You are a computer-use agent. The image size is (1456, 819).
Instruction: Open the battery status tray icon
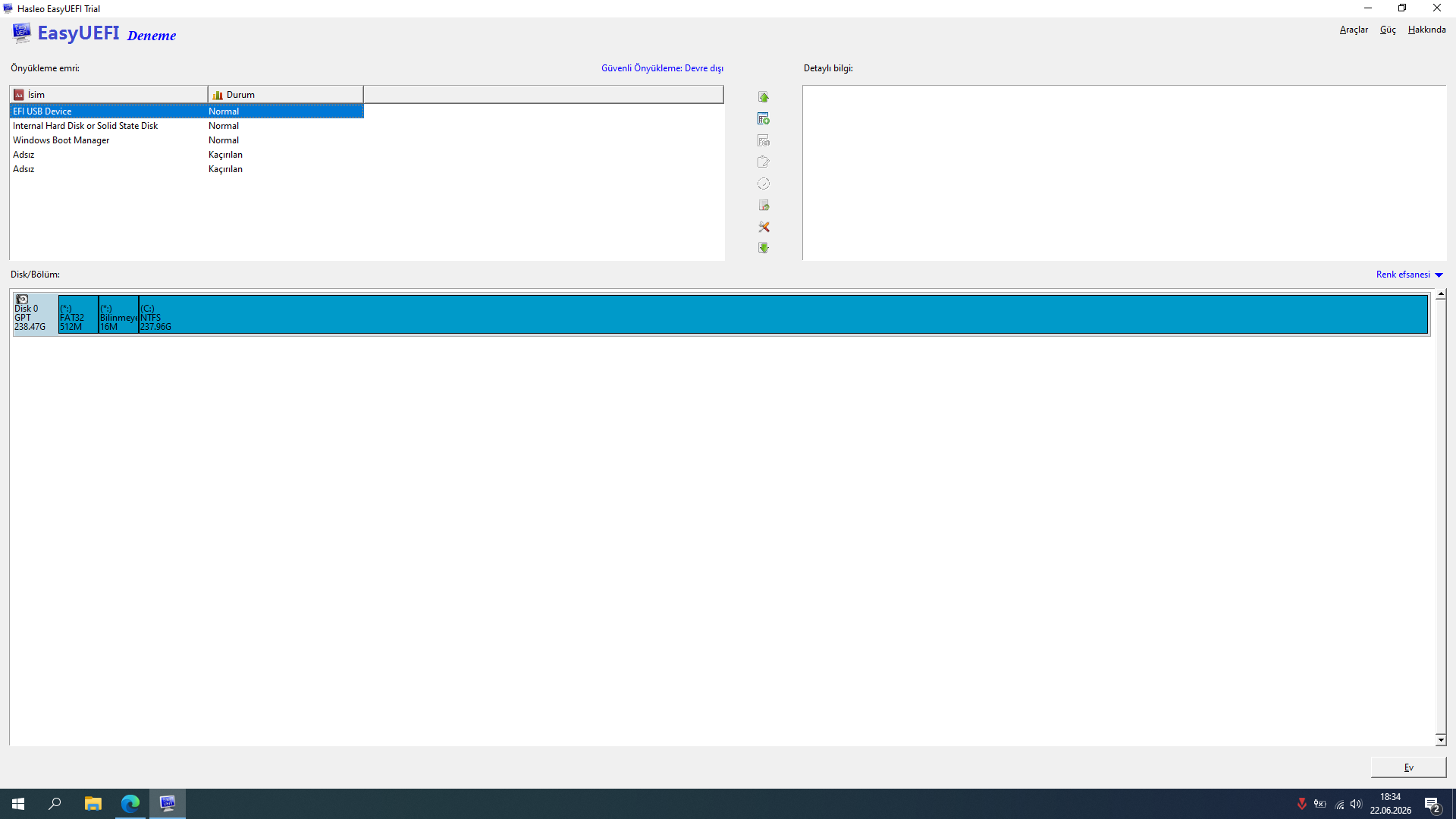click(1320, 804)
